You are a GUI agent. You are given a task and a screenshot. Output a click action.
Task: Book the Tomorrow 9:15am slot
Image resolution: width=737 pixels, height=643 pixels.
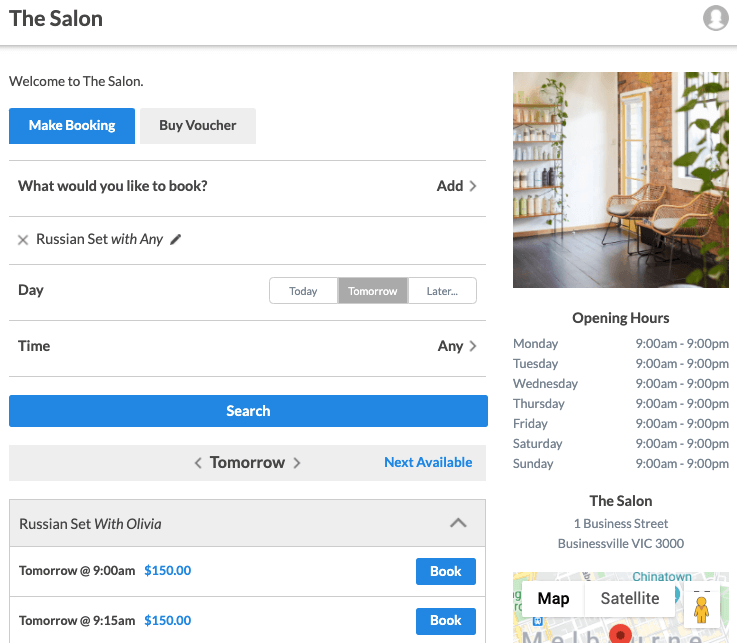click(446, 620)
